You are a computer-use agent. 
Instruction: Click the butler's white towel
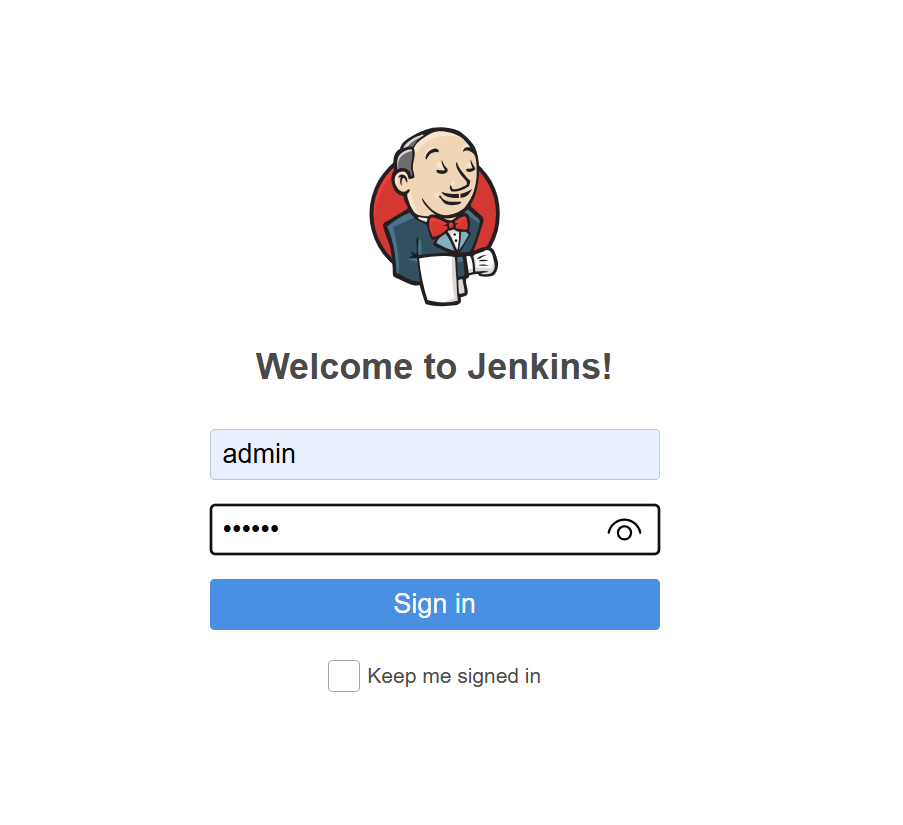coord(441,280)
